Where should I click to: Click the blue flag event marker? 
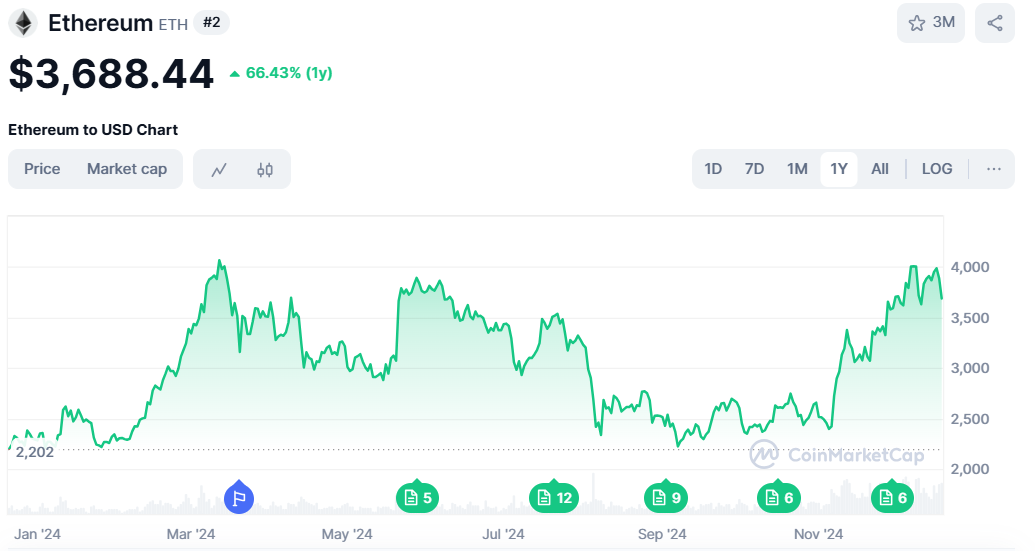[238, 496]
